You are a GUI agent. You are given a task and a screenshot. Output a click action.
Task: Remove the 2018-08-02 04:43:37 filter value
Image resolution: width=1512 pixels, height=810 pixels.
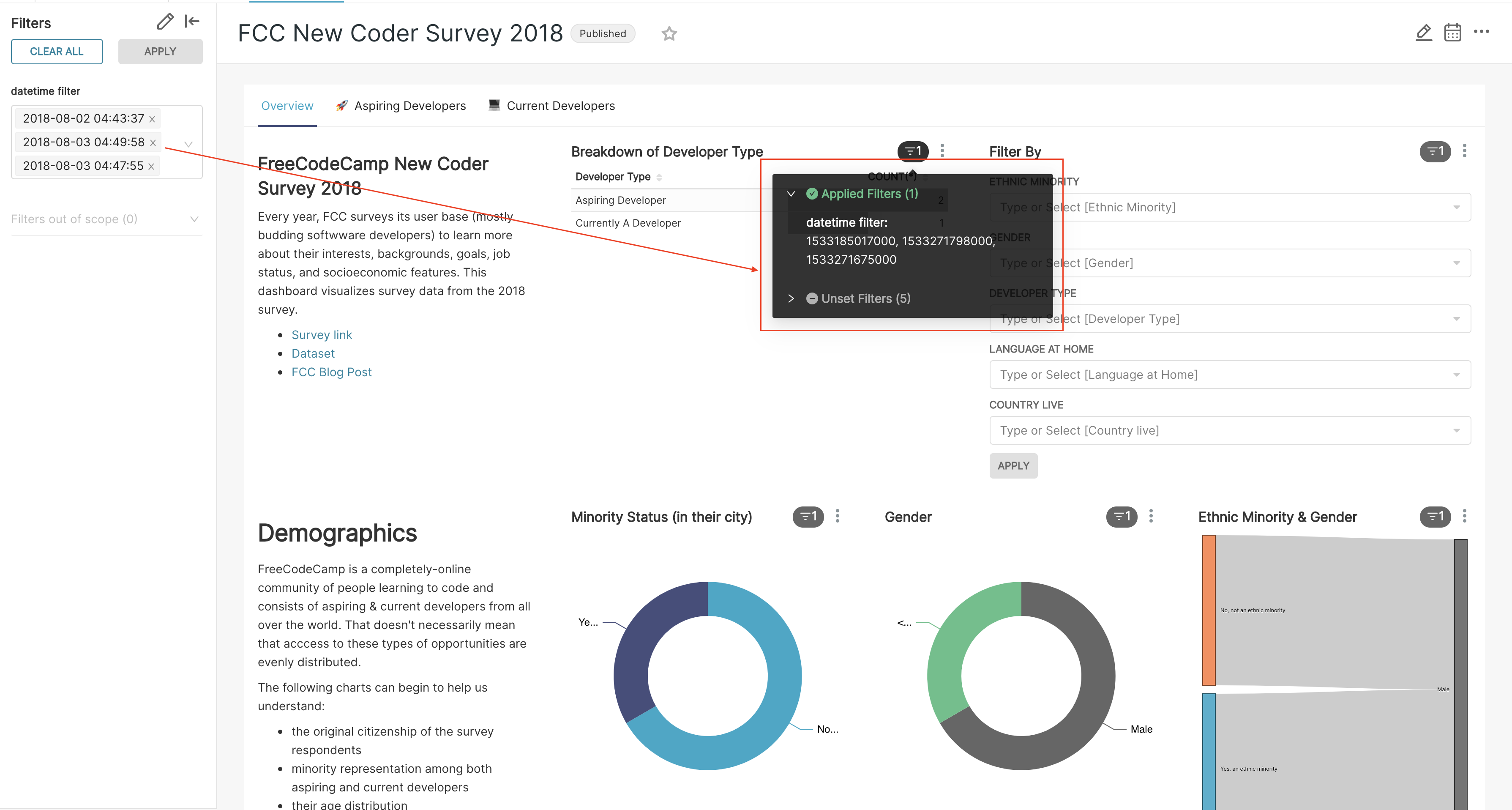[152, 119]
